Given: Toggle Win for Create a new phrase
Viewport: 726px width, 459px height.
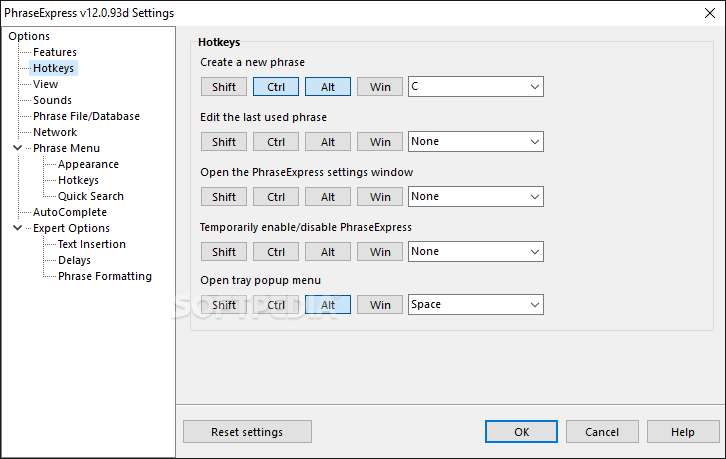Looking at the screenshot, I should click(380, 87).
